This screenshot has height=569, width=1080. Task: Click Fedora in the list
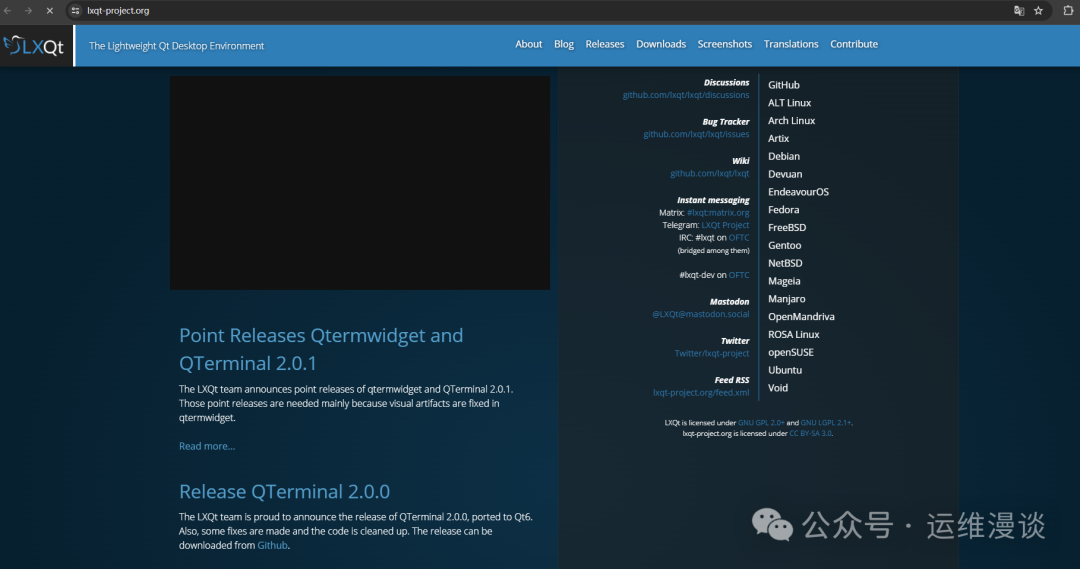784,210
